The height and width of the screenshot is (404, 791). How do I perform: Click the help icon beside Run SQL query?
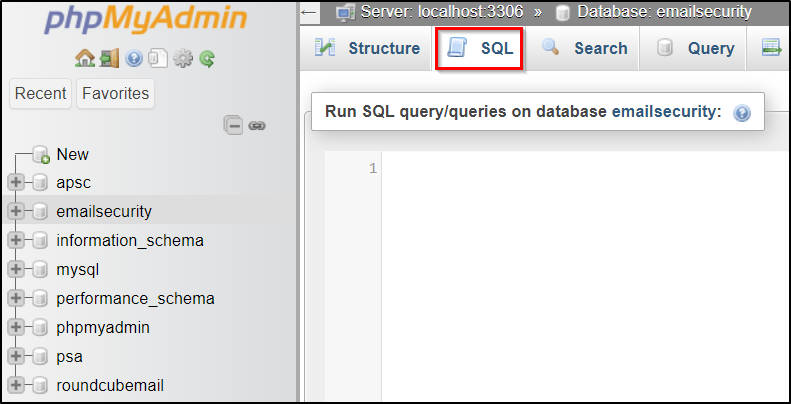(742, 112)
